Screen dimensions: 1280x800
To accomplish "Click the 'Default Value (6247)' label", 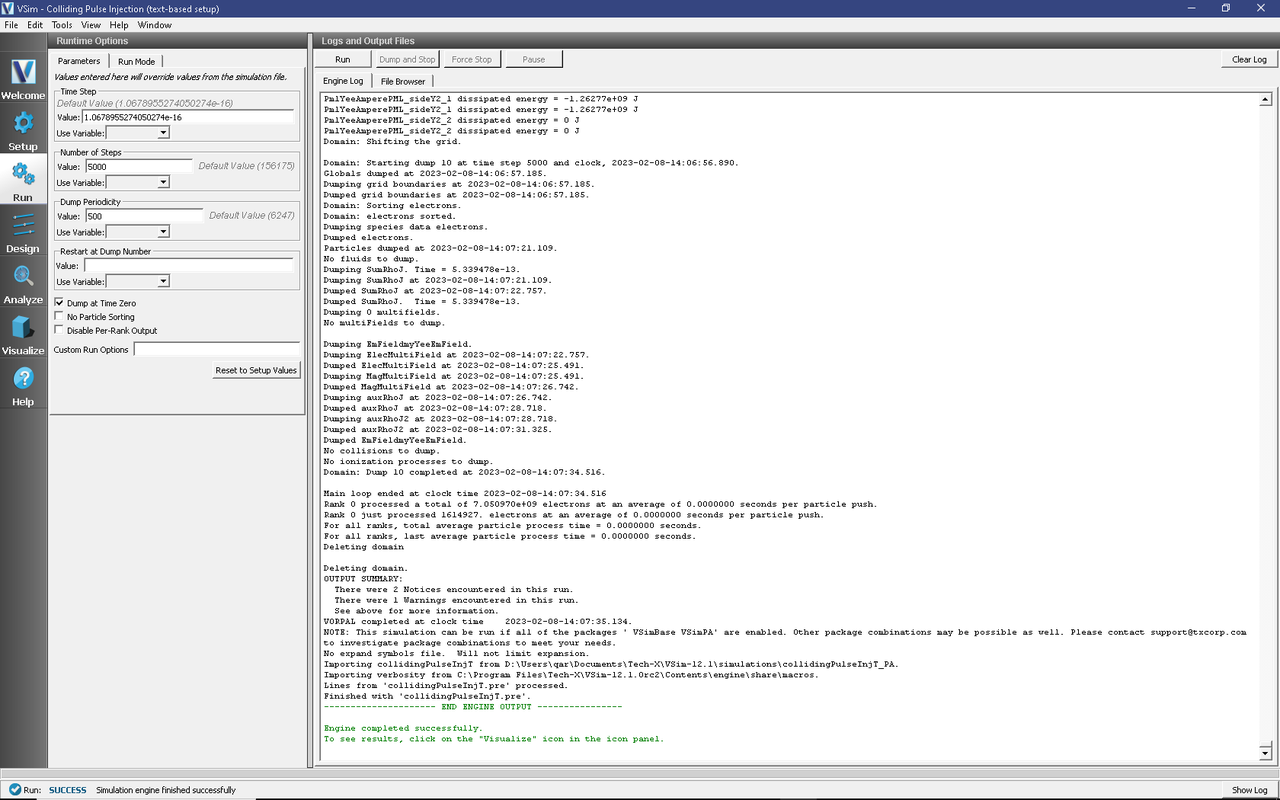I will click(x=252, y=216).
